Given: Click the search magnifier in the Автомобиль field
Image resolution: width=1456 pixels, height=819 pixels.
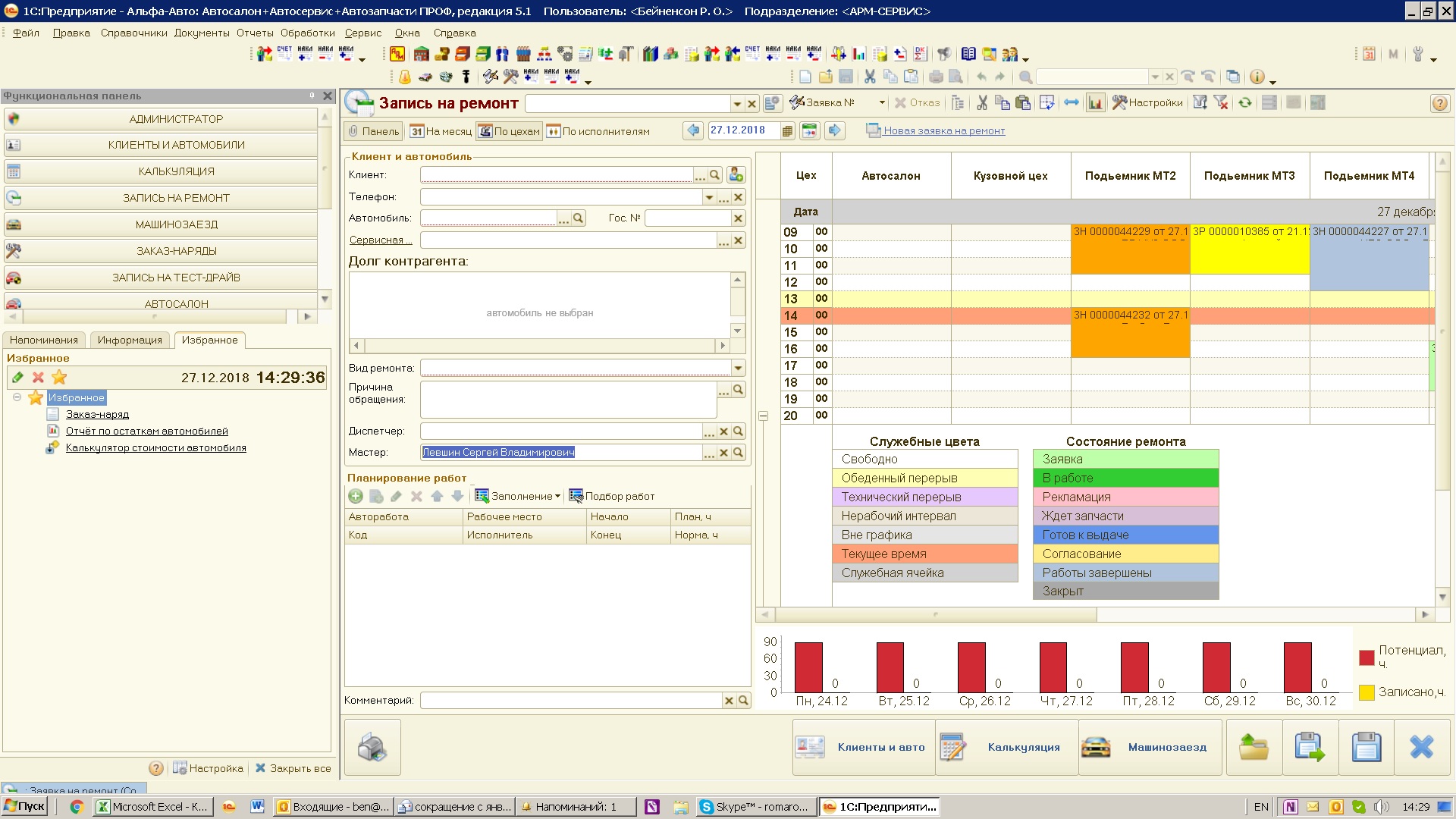Looking at the screenshot, I should (x=579, y=218).
